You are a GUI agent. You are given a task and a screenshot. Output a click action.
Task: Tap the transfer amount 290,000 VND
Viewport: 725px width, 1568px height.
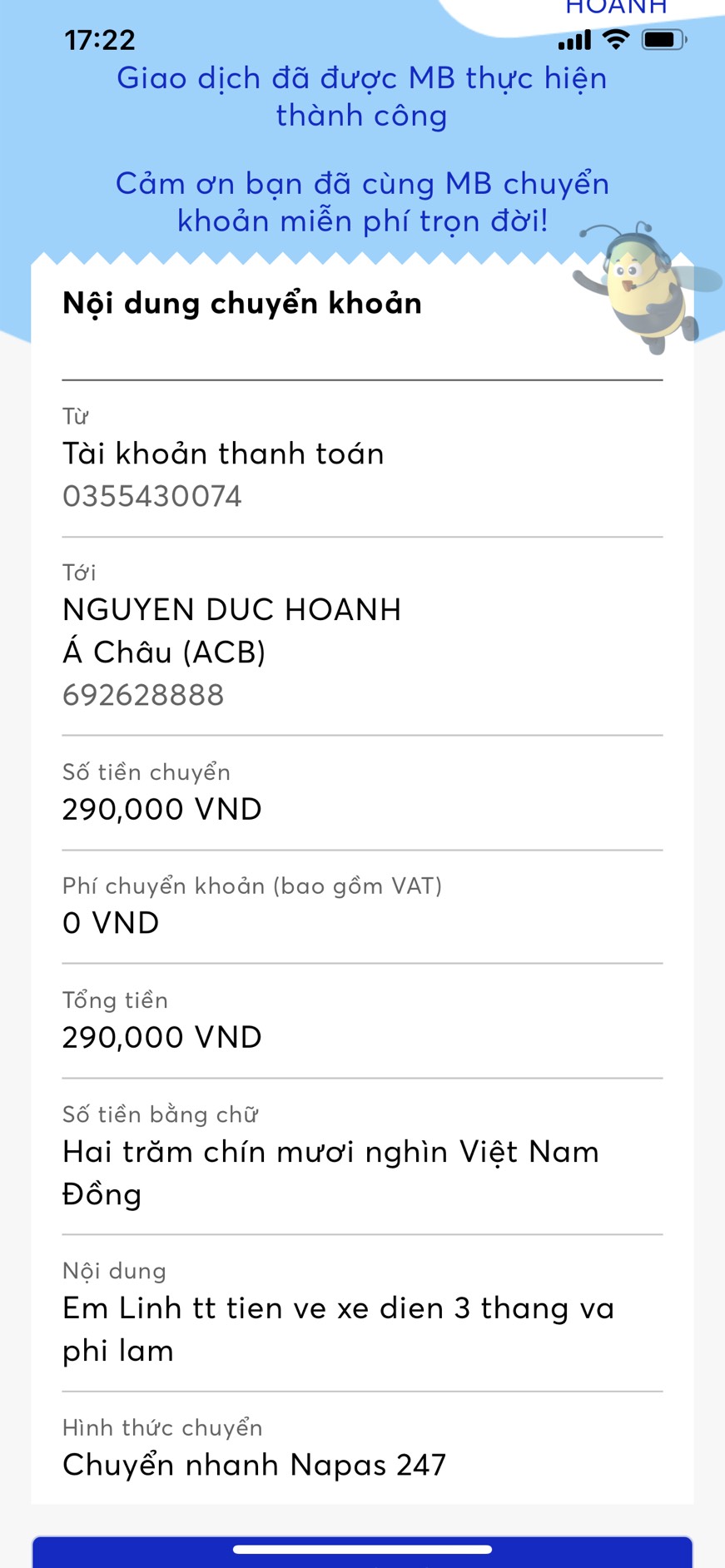click(162, 809)
